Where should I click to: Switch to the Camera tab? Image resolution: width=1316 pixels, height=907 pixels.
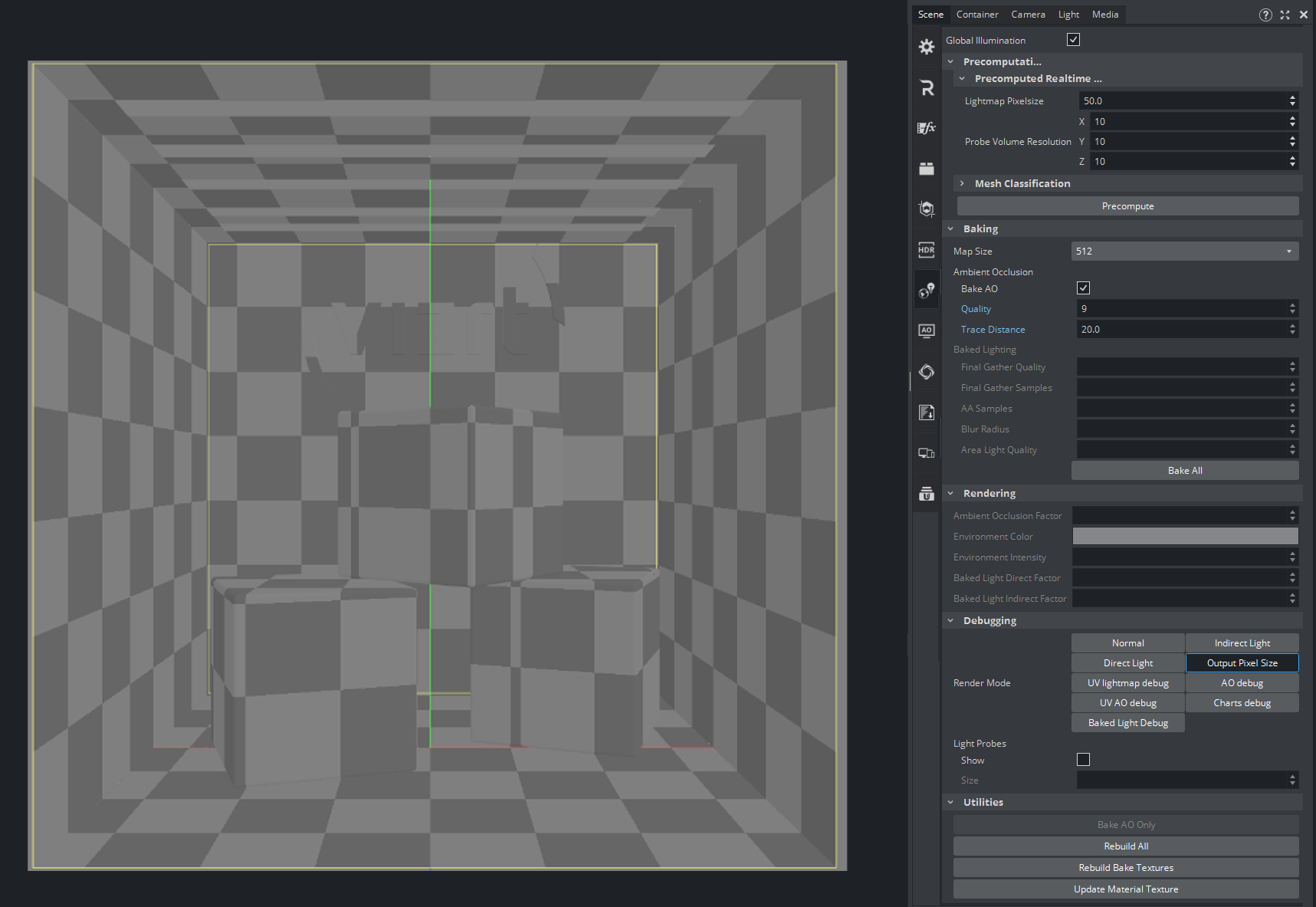1028,15
